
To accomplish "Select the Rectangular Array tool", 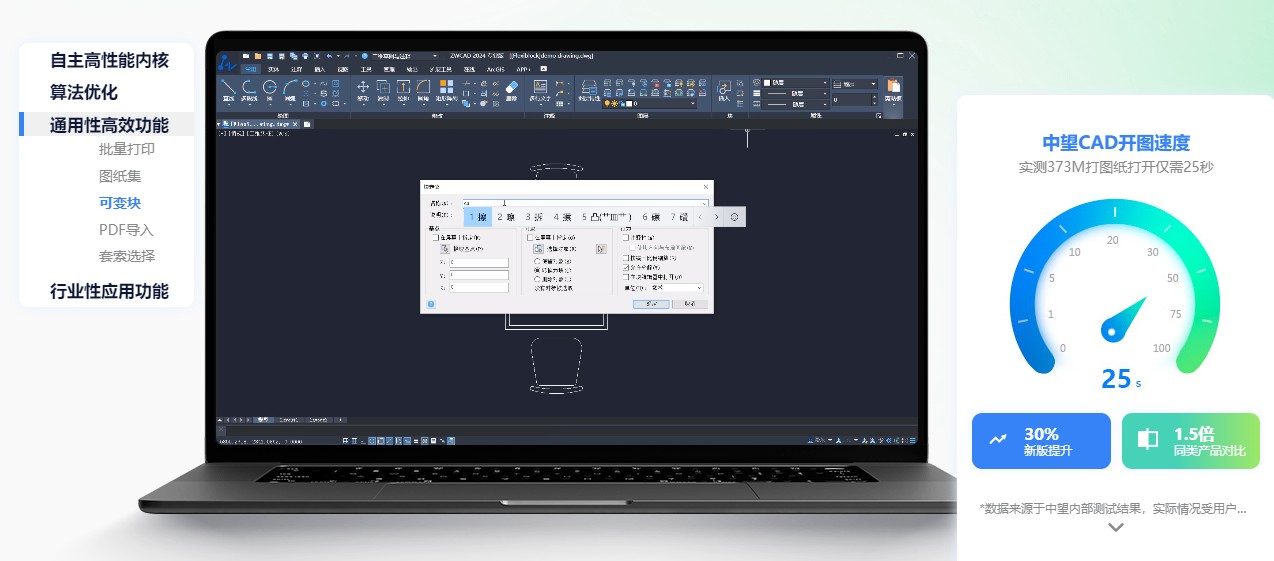I will tap(446, 90).
